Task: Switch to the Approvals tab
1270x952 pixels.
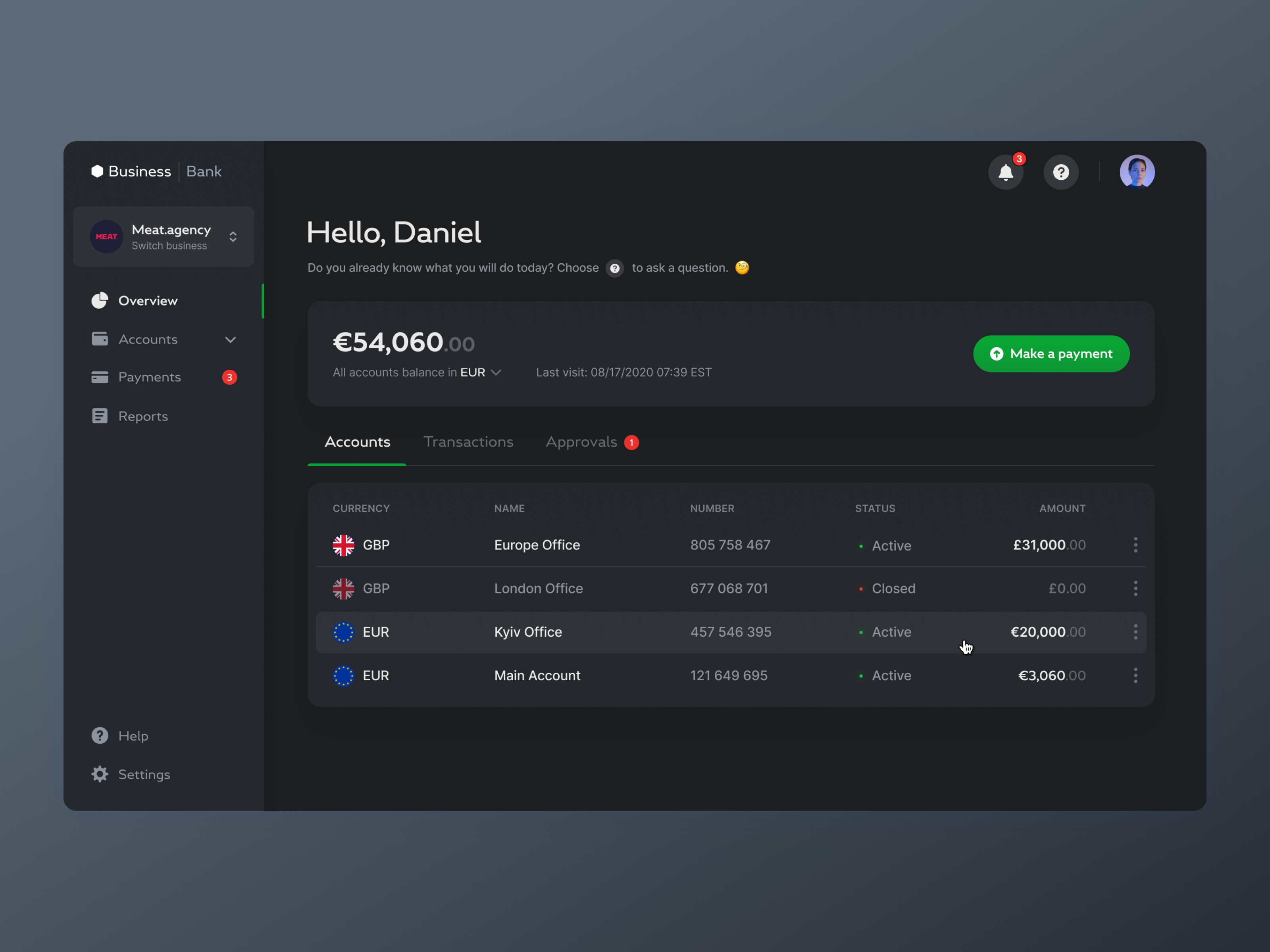Action: pos(581,442)
